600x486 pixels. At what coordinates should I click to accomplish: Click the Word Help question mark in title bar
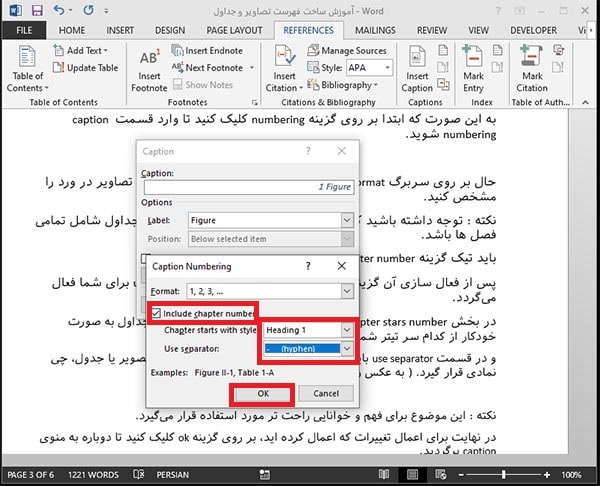pyautogui.click(x=497, y=11)
